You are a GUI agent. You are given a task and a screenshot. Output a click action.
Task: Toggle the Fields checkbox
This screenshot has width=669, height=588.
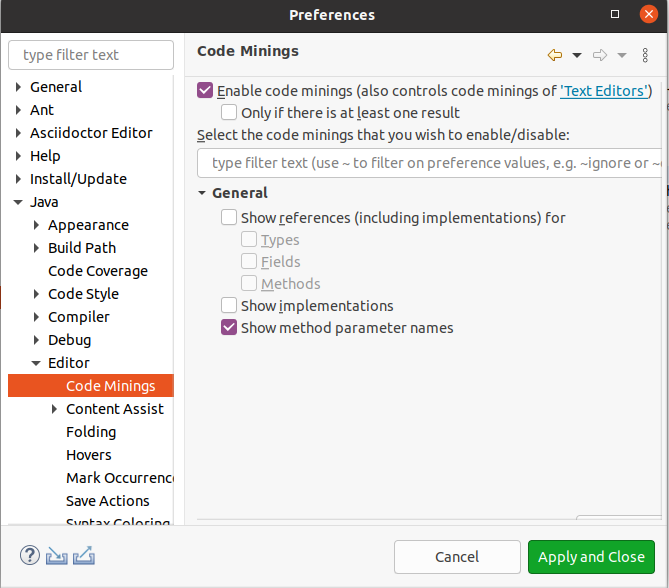click(249, 261)
